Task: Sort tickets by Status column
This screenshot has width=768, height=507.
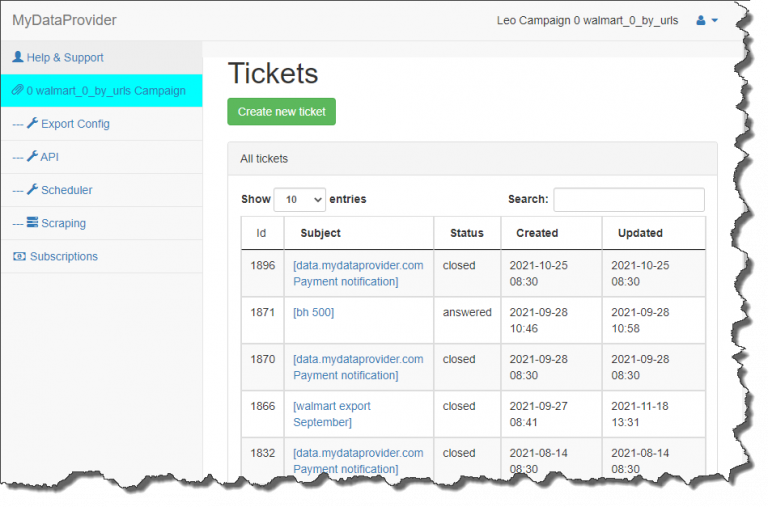Action: 467,233
